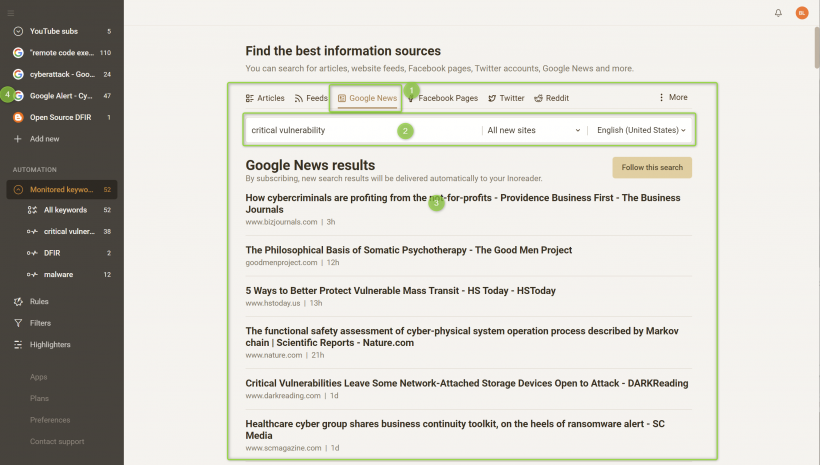Viewport: 820px width, 465px height.
Task: Open the All new sites dropdown
Action: [x=533, y=130]
